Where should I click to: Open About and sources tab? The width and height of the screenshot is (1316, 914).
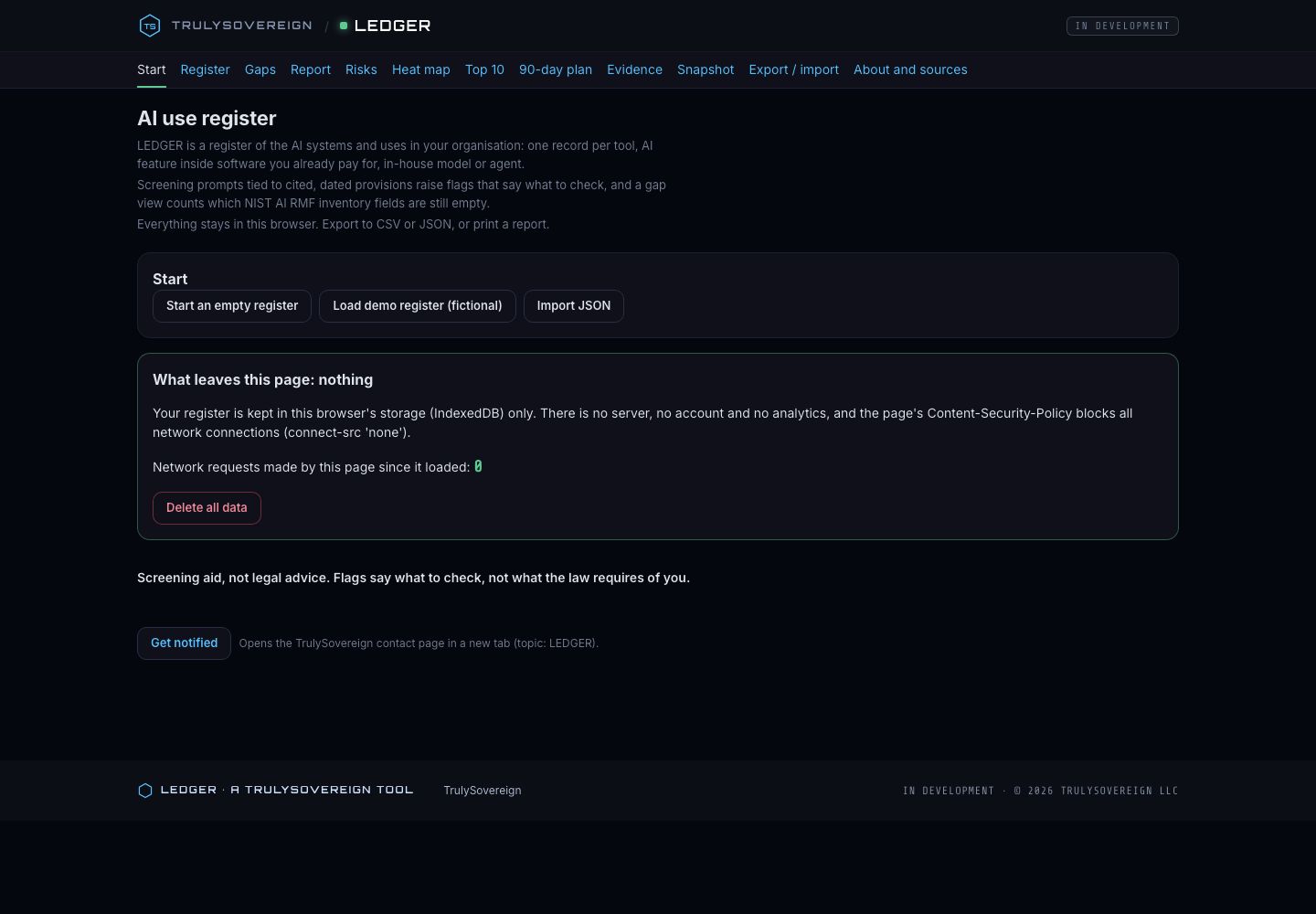click(x=910, y=69)
